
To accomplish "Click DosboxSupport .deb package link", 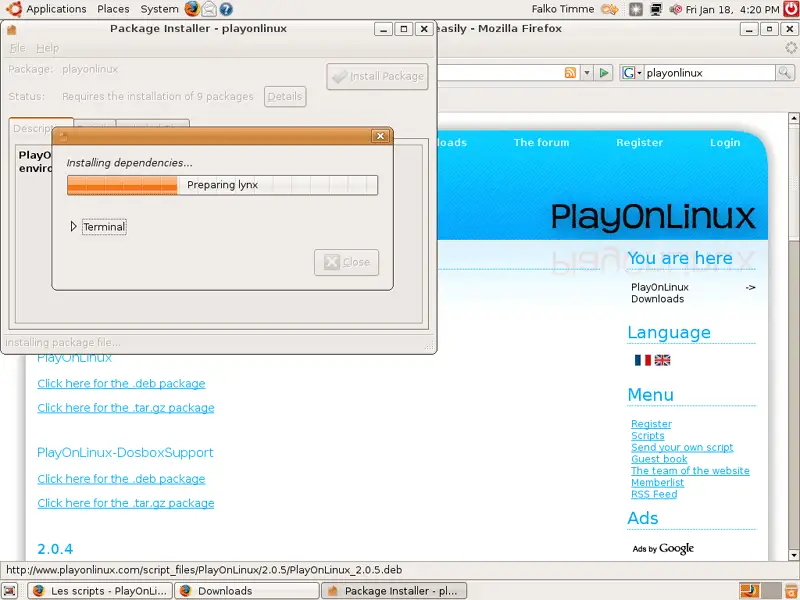I will pos(121,479).
